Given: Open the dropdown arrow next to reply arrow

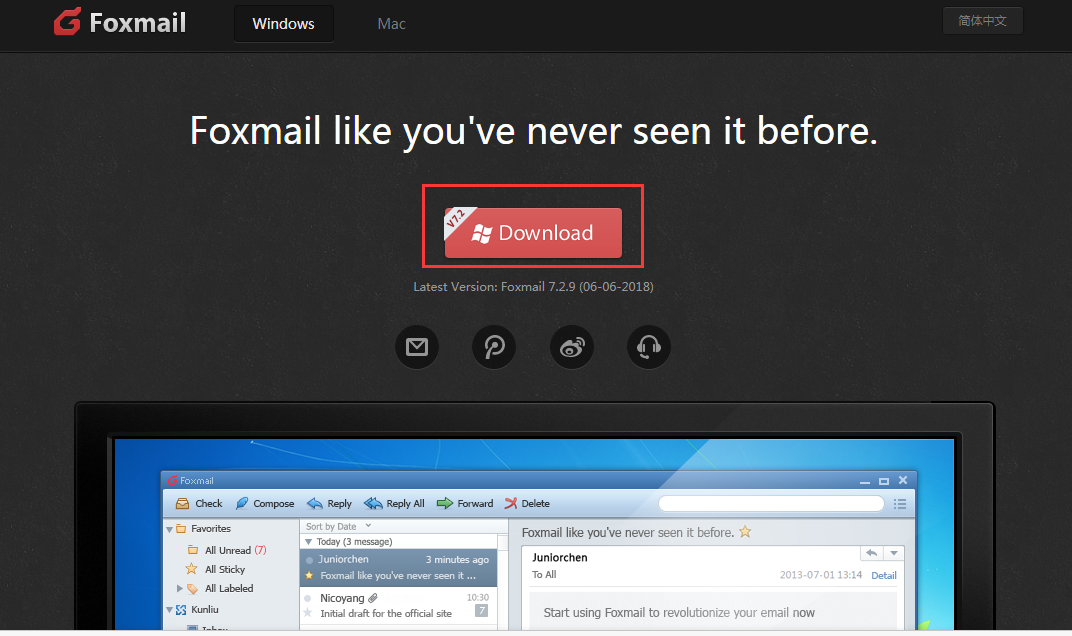Looking at the screenshot, I should (894, 553).
